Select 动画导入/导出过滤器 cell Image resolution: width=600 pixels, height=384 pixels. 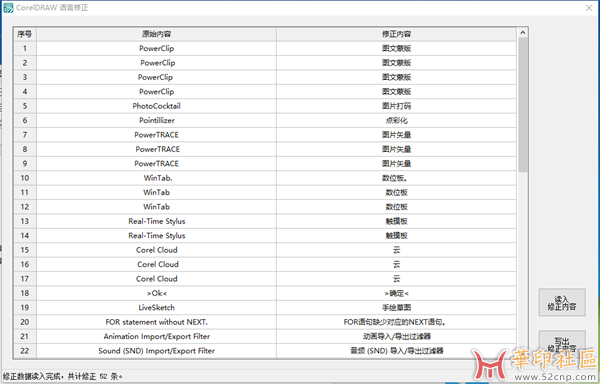click(x=396, y=337)
